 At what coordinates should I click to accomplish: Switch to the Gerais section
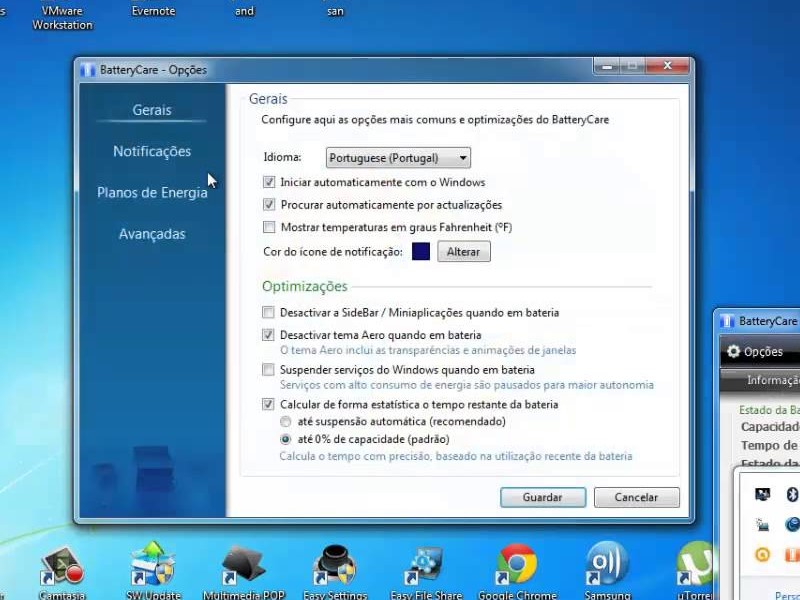(152, 110)
